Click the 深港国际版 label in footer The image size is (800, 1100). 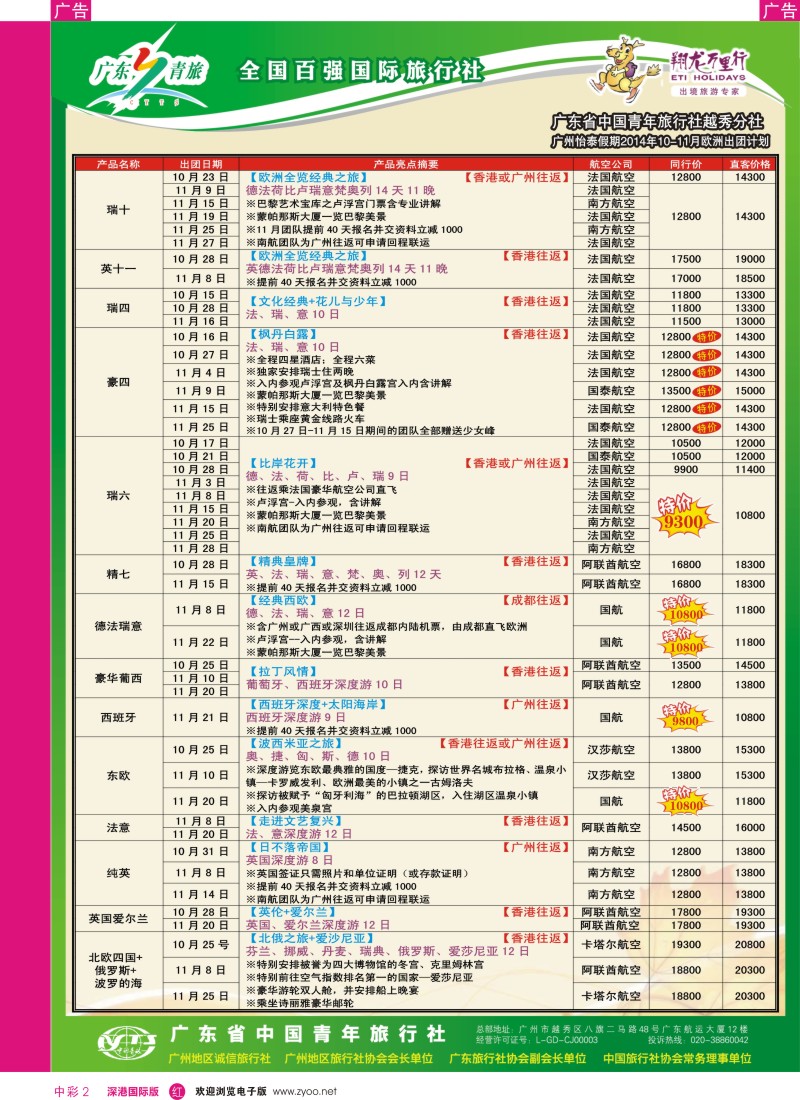click(x=133, y=1092)
